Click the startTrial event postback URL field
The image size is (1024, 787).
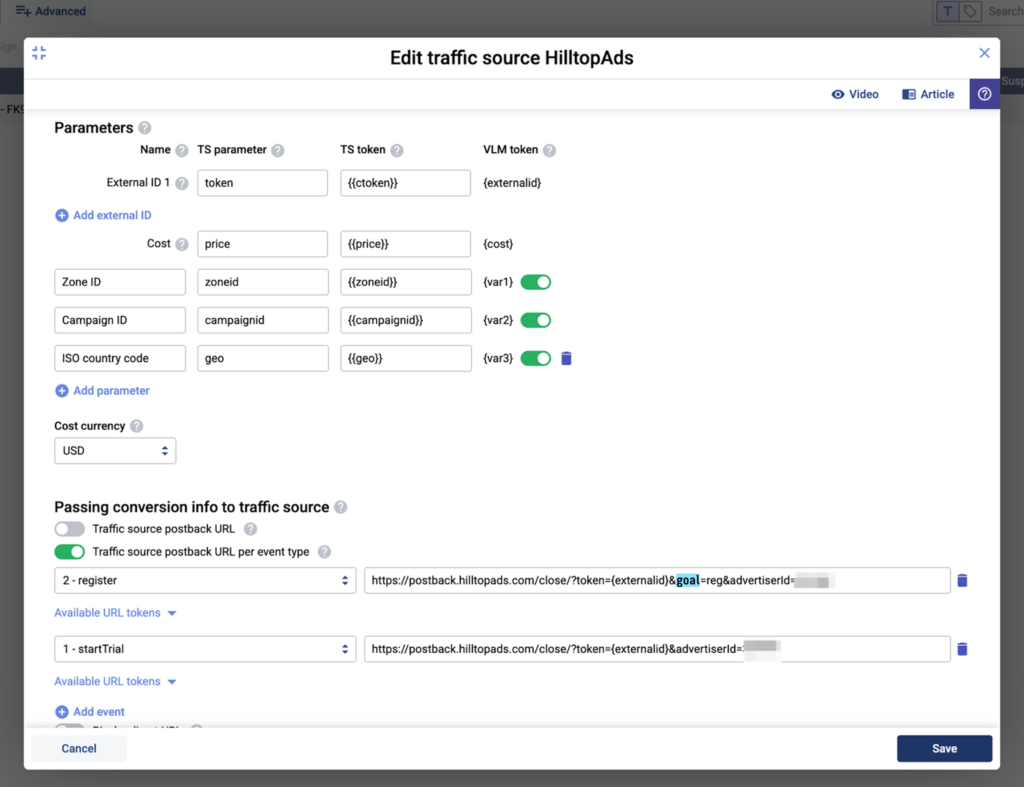[x=657, y=649]
